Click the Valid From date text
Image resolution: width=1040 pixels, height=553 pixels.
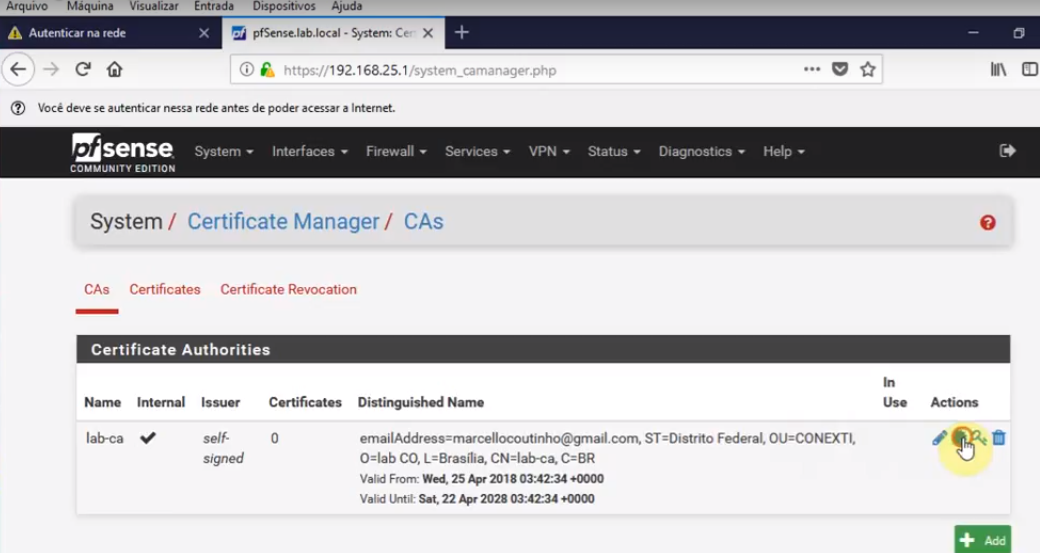coord(513,479)
